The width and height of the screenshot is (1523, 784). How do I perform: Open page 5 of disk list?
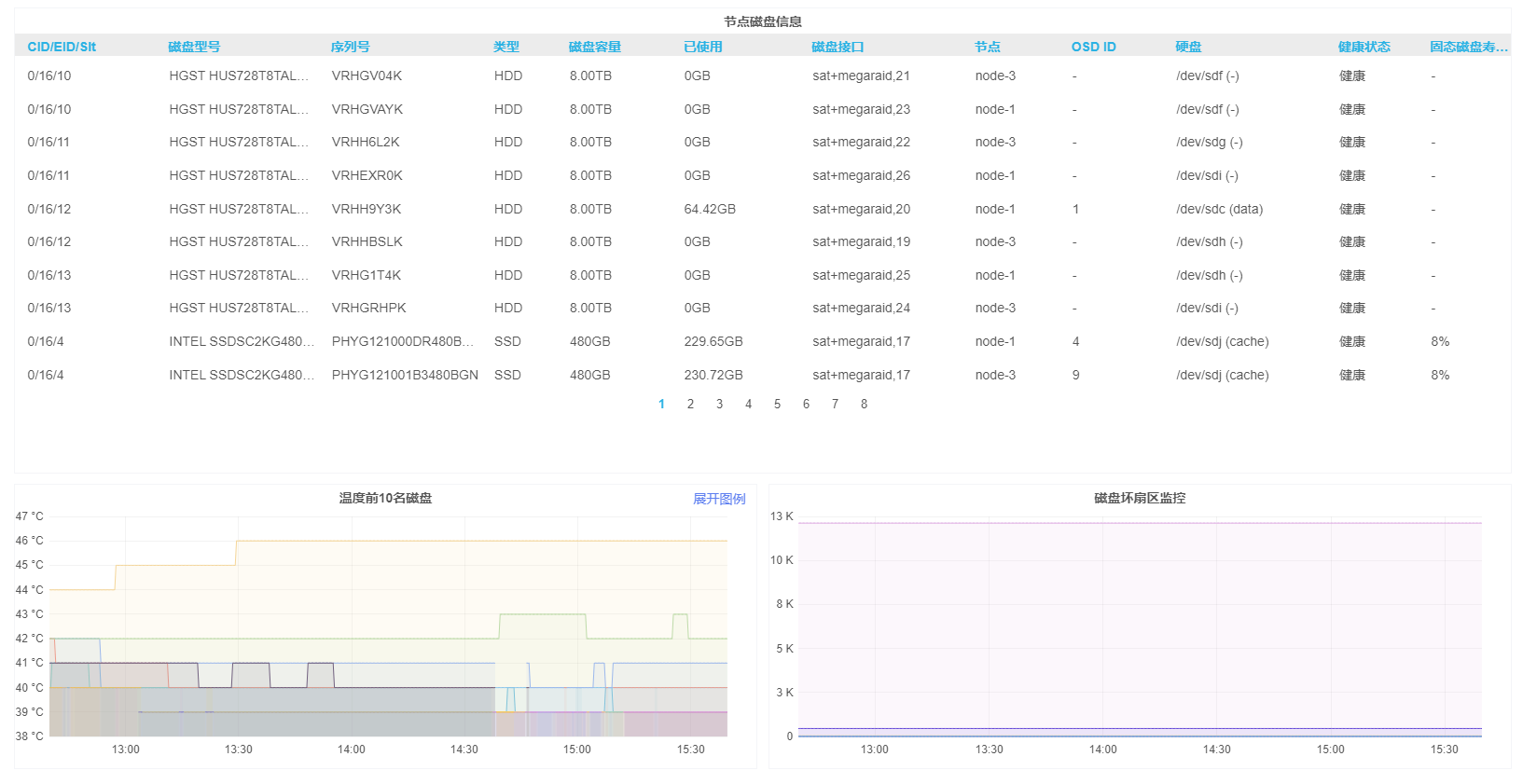coord(777,404)
